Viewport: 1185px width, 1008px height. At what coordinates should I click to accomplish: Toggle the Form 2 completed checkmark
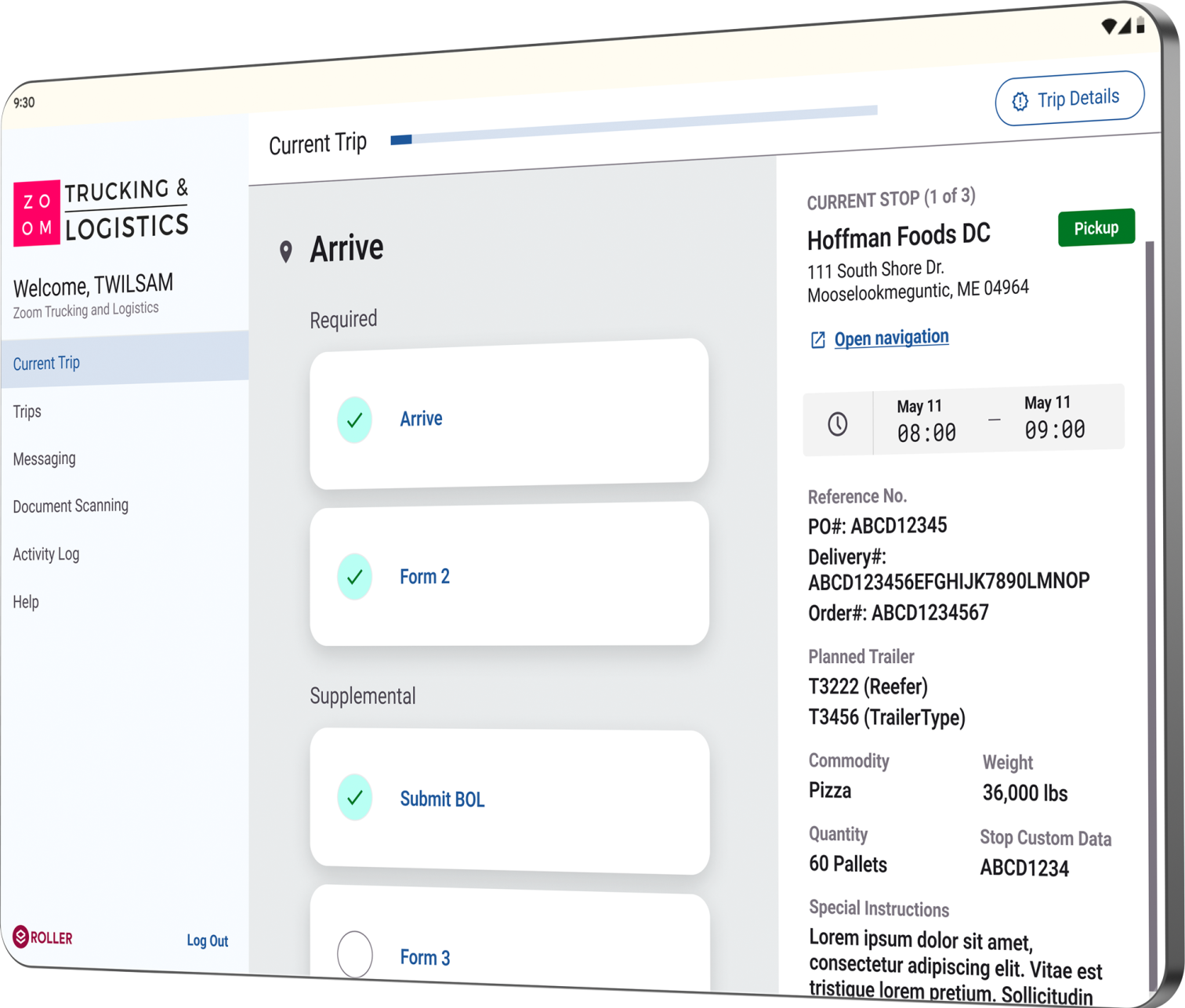[x=354, y=577]
